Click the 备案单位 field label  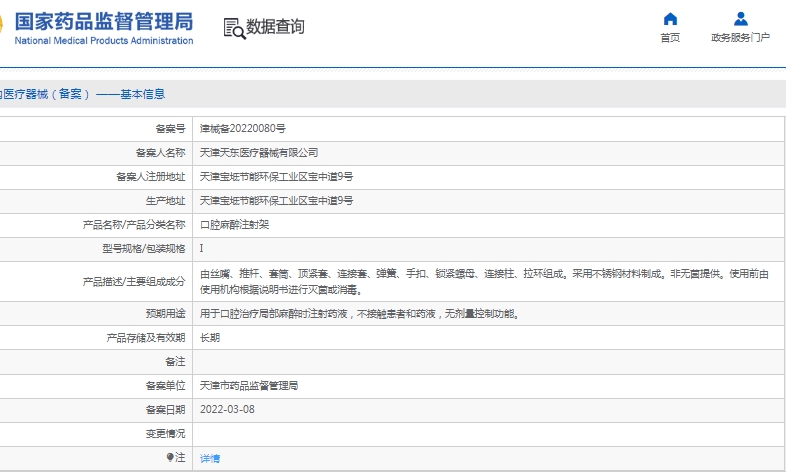click(x=165, y=386)
